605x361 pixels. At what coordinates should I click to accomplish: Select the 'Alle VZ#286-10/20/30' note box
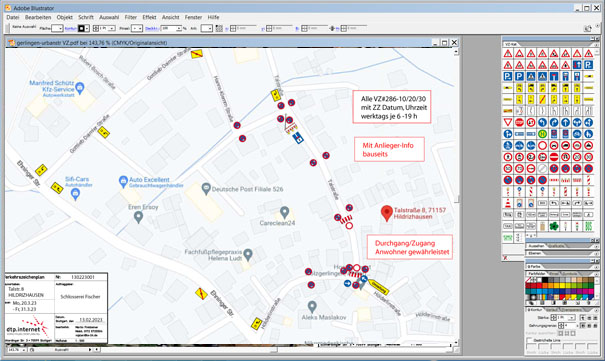tap(392, 107)
